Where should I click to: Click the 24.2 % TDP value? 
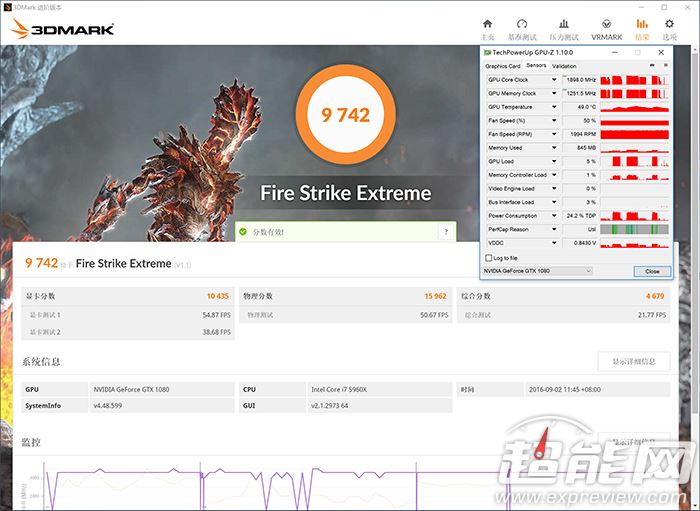pyautogui.click(x=580, y=216)
